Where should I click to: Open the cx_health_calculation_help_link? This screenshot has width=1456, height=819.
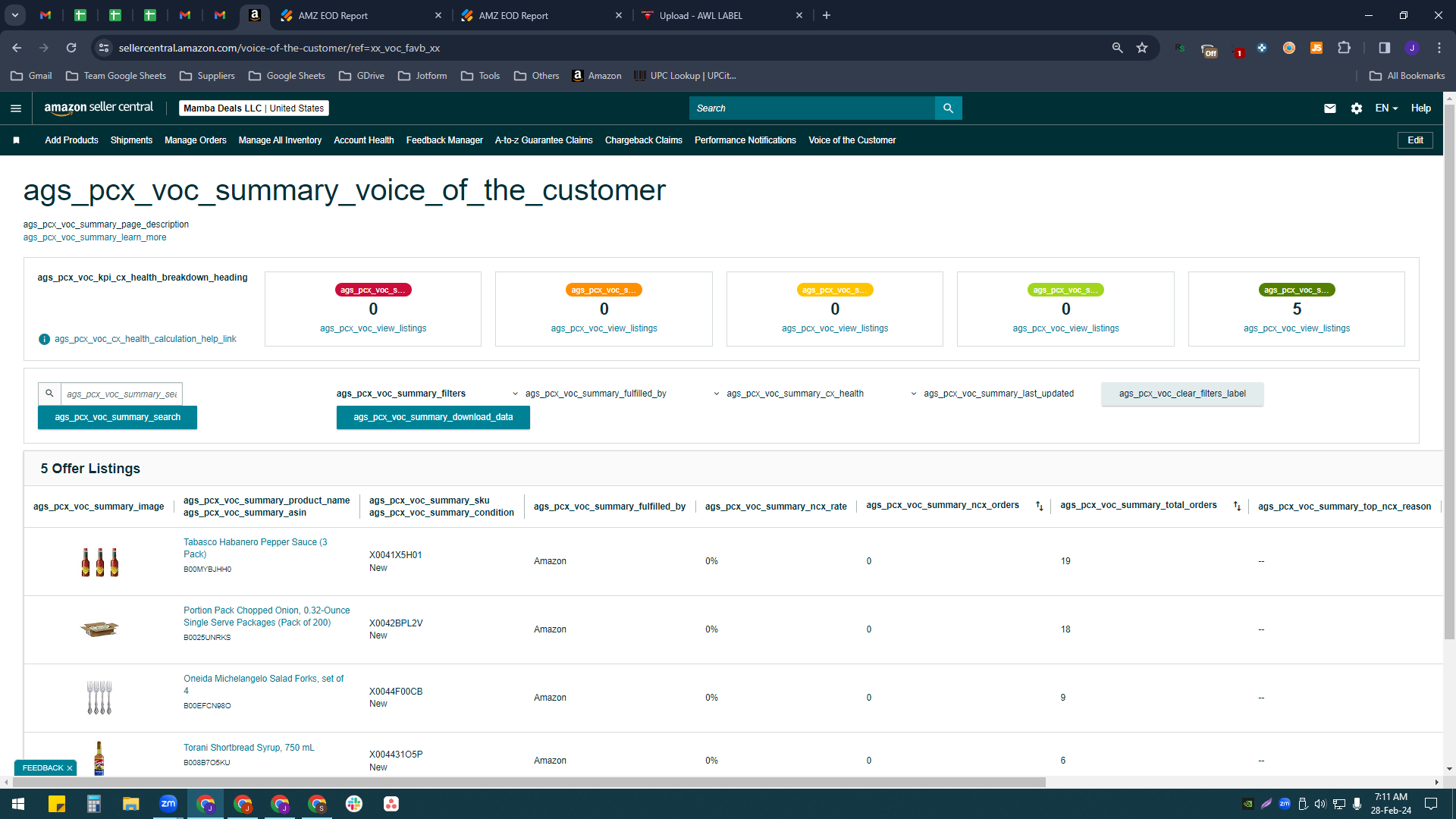tap(146, 339)
